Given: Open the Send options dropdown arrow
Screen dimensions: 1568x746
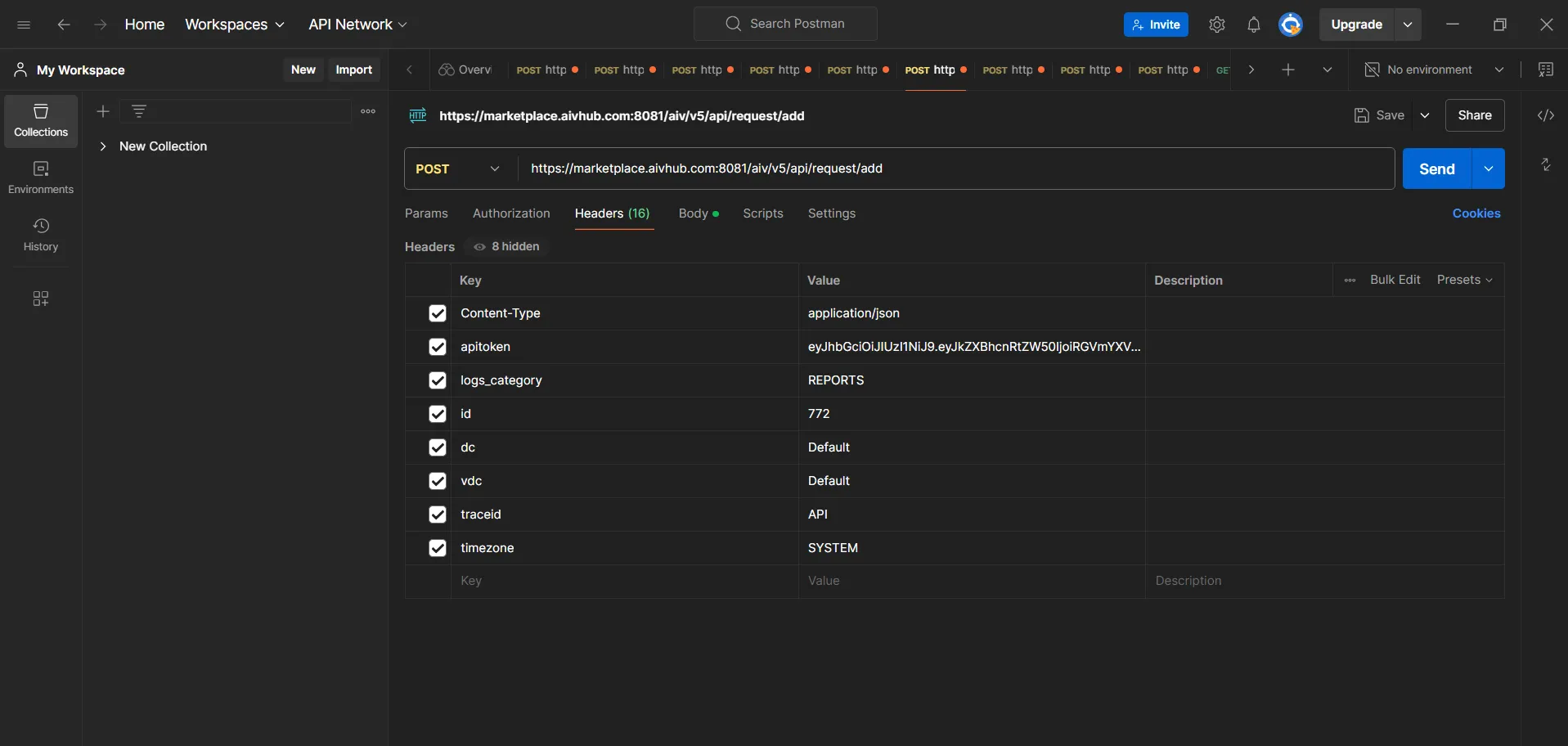Looking at the screenshot, I should pos(1489,169).
